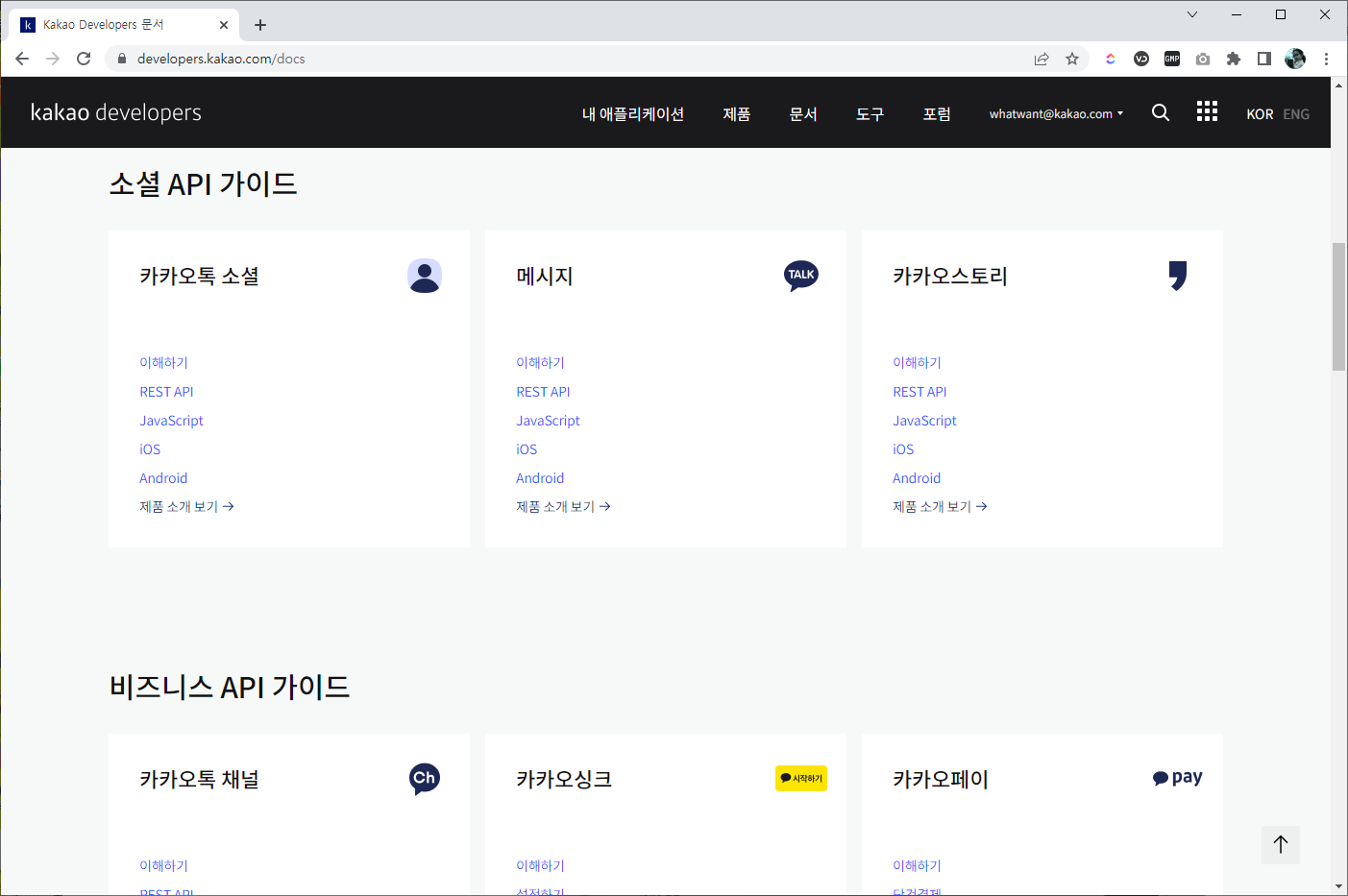Viewport: 1348px width, 896px height.
Task: Select KOR language option
Action: (1260, 114)
